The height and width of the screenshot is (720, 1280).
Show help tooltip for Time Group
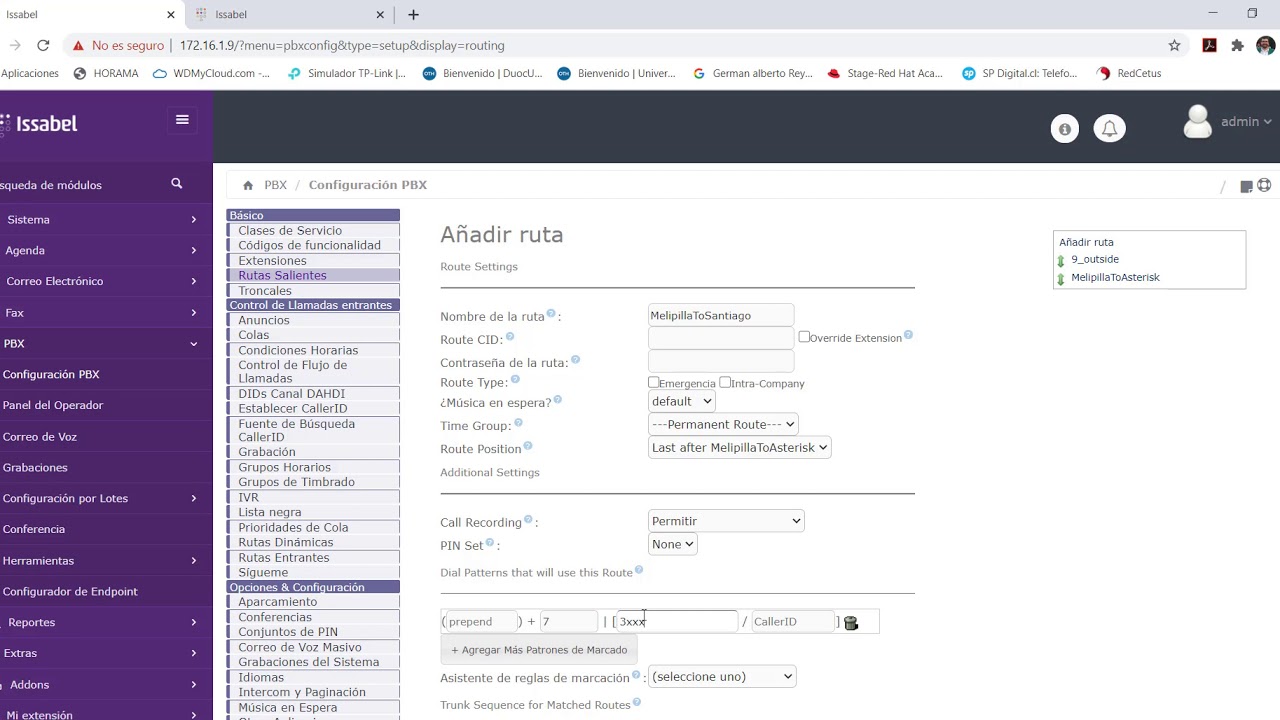518,423
